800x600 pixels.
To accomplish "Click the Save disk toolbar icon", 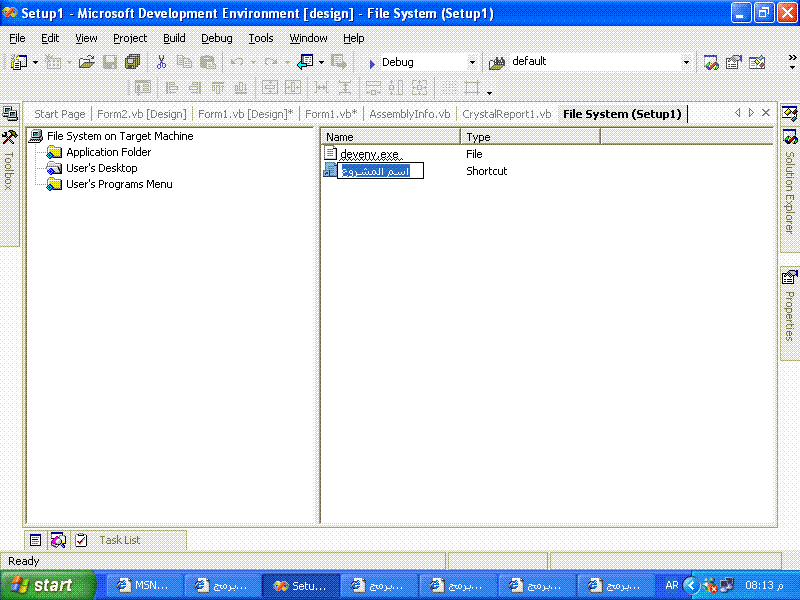I will (110, 62).
